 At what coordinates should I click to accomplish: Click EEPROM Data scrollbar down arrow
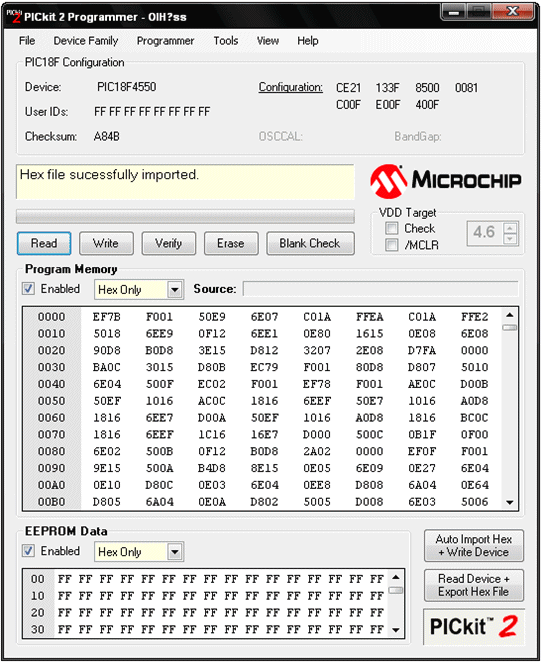coord(396,630)
